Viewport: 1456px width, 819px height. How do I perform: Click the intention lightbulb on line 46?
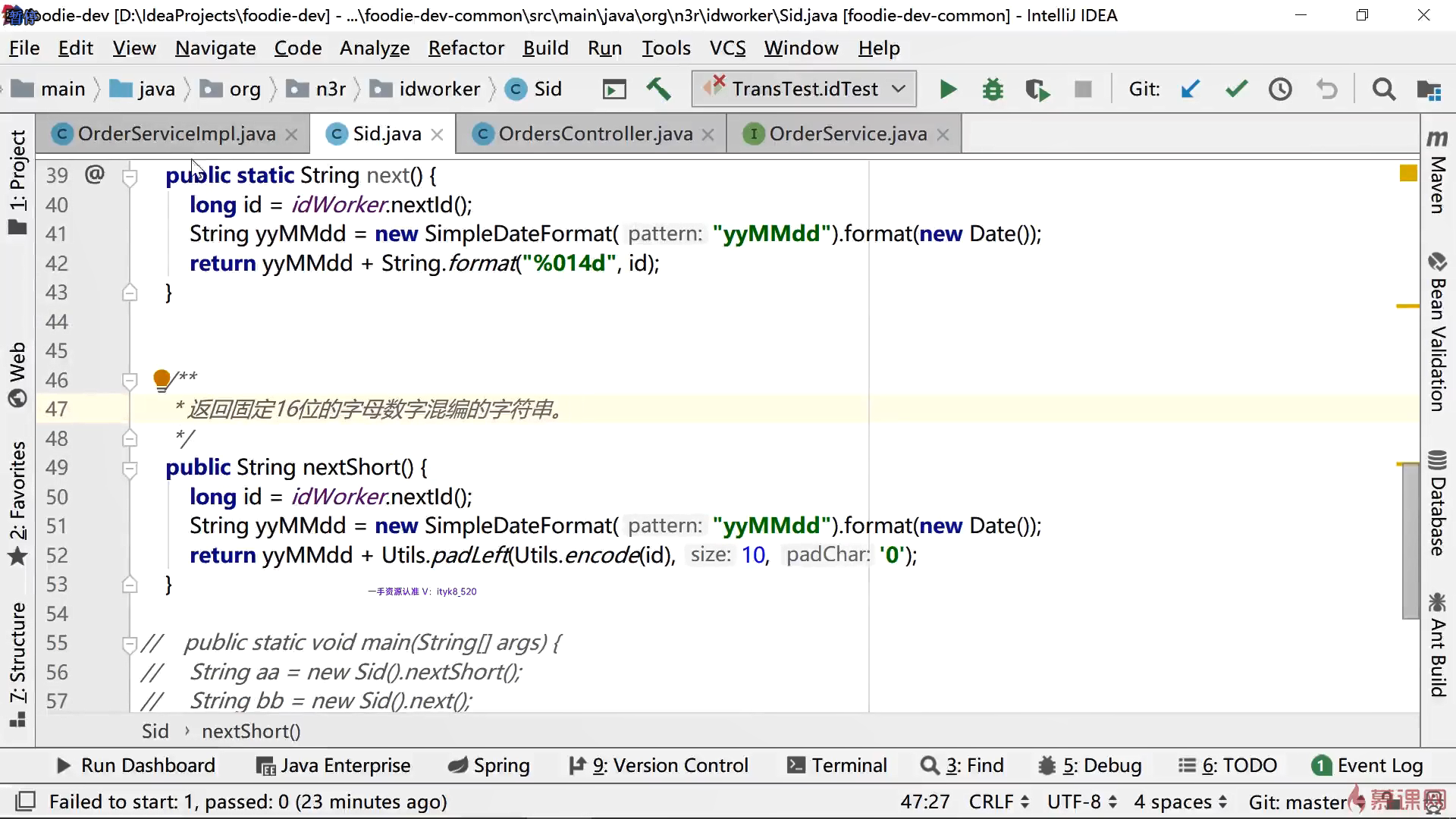162,378
